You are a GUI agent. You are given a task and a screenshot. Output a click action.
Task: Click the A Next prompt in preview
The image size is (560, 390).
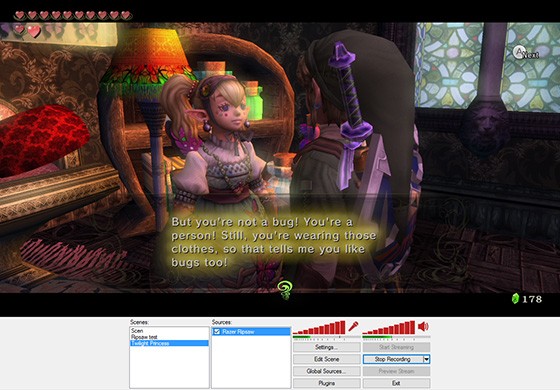click(x=526, y=53)
